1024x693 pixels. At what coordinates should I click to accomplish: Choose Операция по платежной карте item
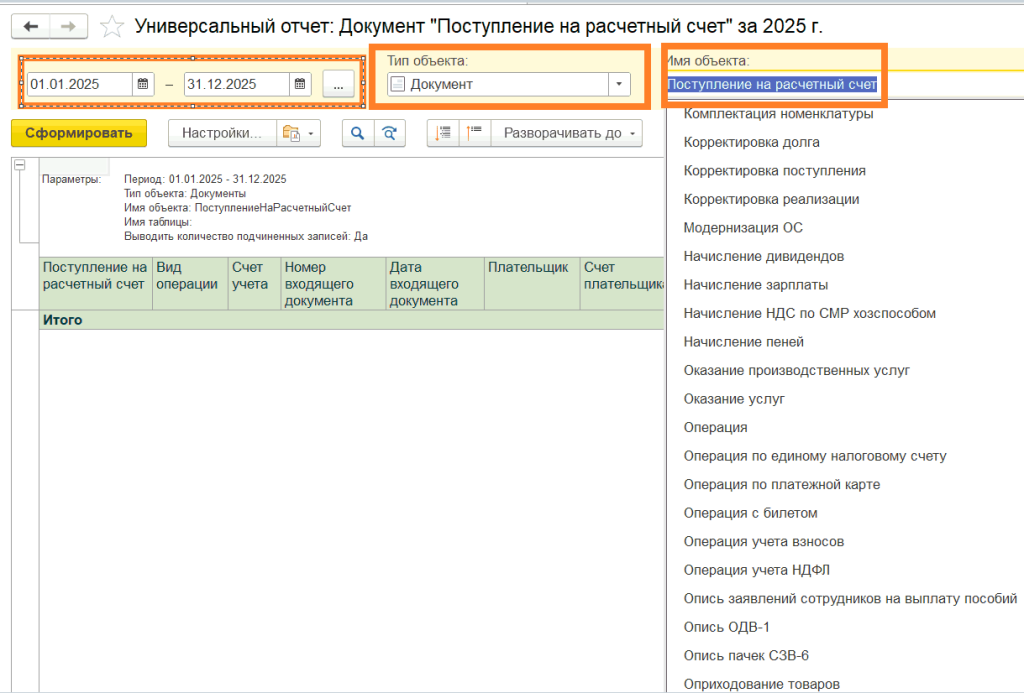[x=781, y=484]
